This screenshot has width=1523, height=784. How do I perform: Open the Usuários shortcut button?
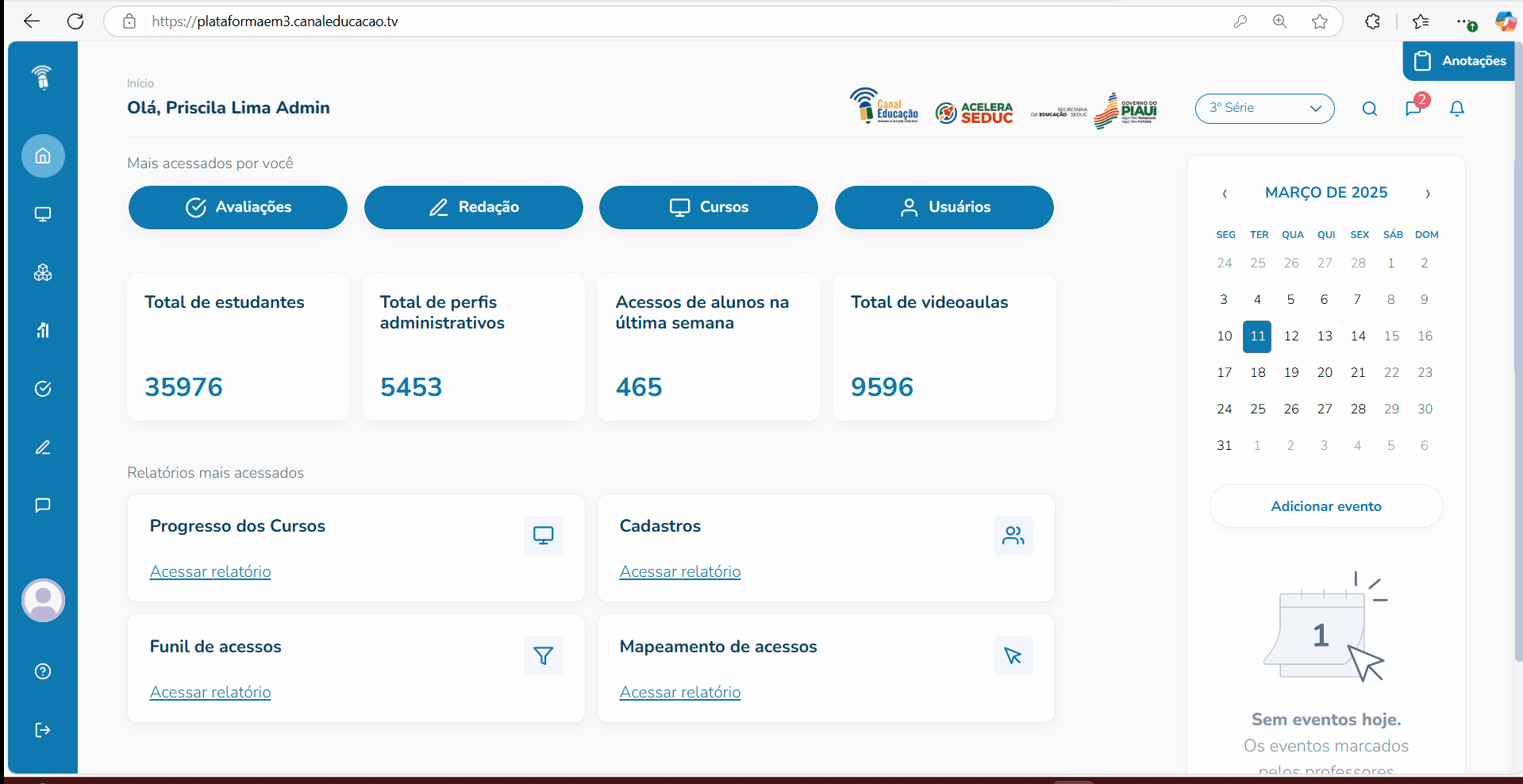coord(944,207)
